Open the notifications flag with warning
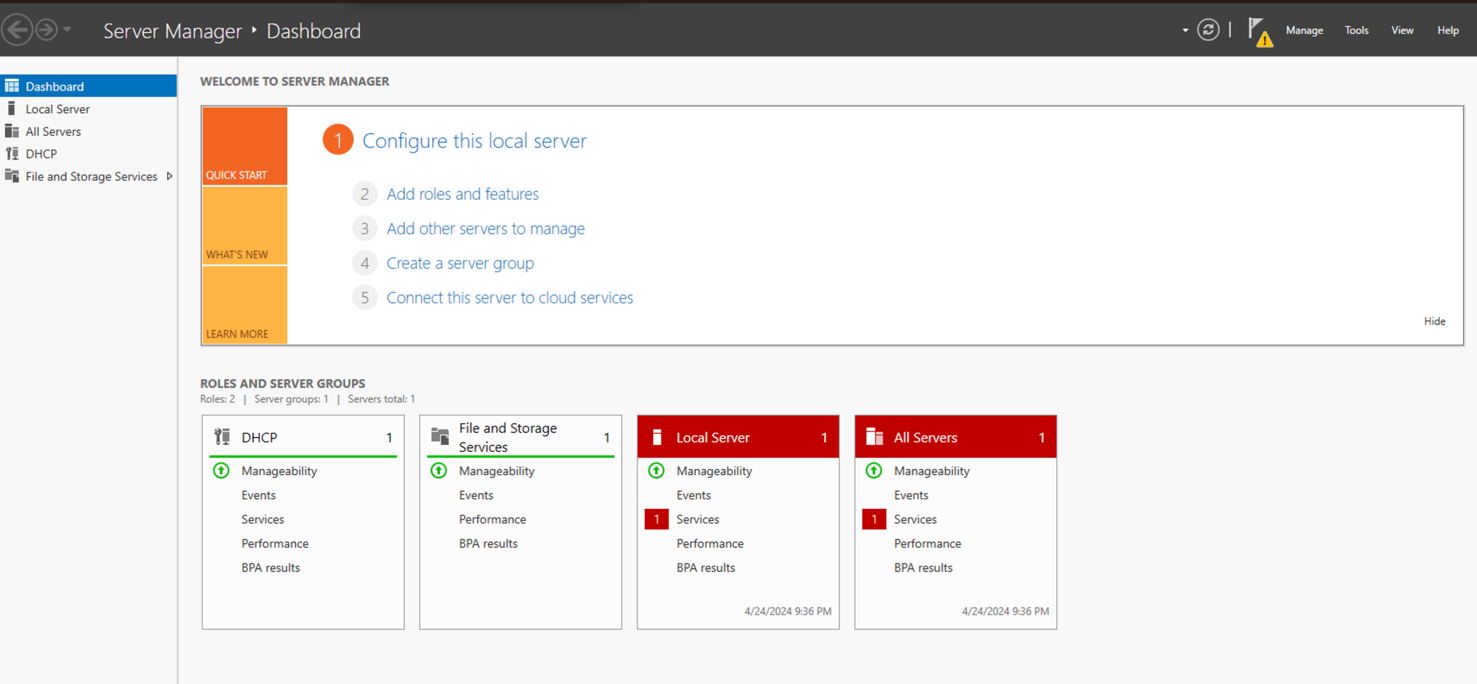The height and width of the screenshot is (684, 1477). click(1259, 32)
